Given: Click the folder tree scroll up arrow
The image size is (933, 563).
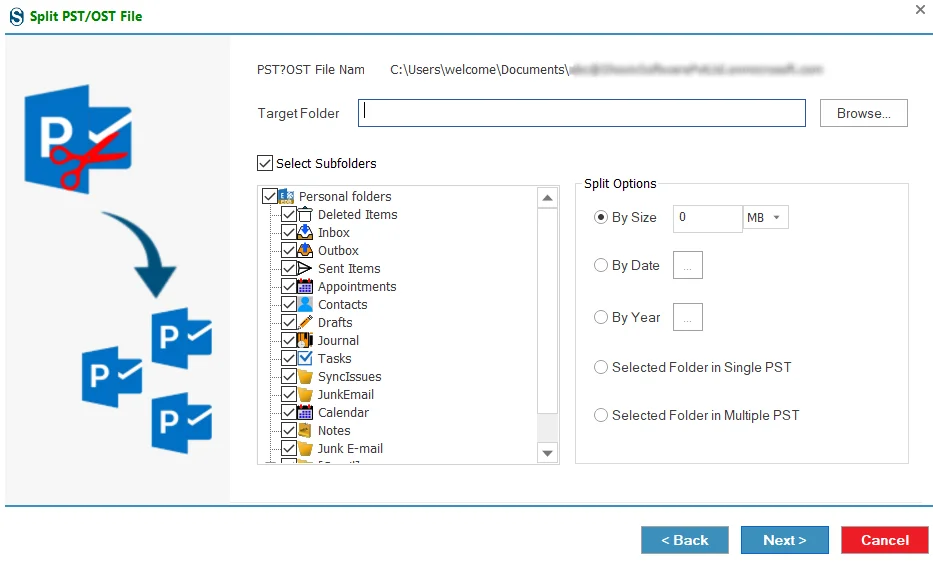Looking at the screenshot, I should pos(547,198).
